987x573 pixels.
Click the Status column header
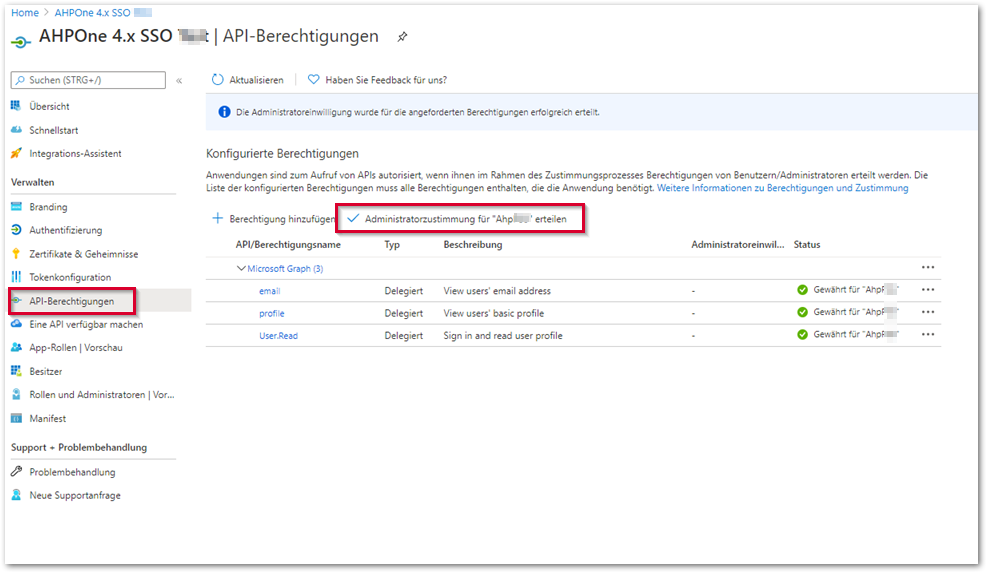click(807, 245)
